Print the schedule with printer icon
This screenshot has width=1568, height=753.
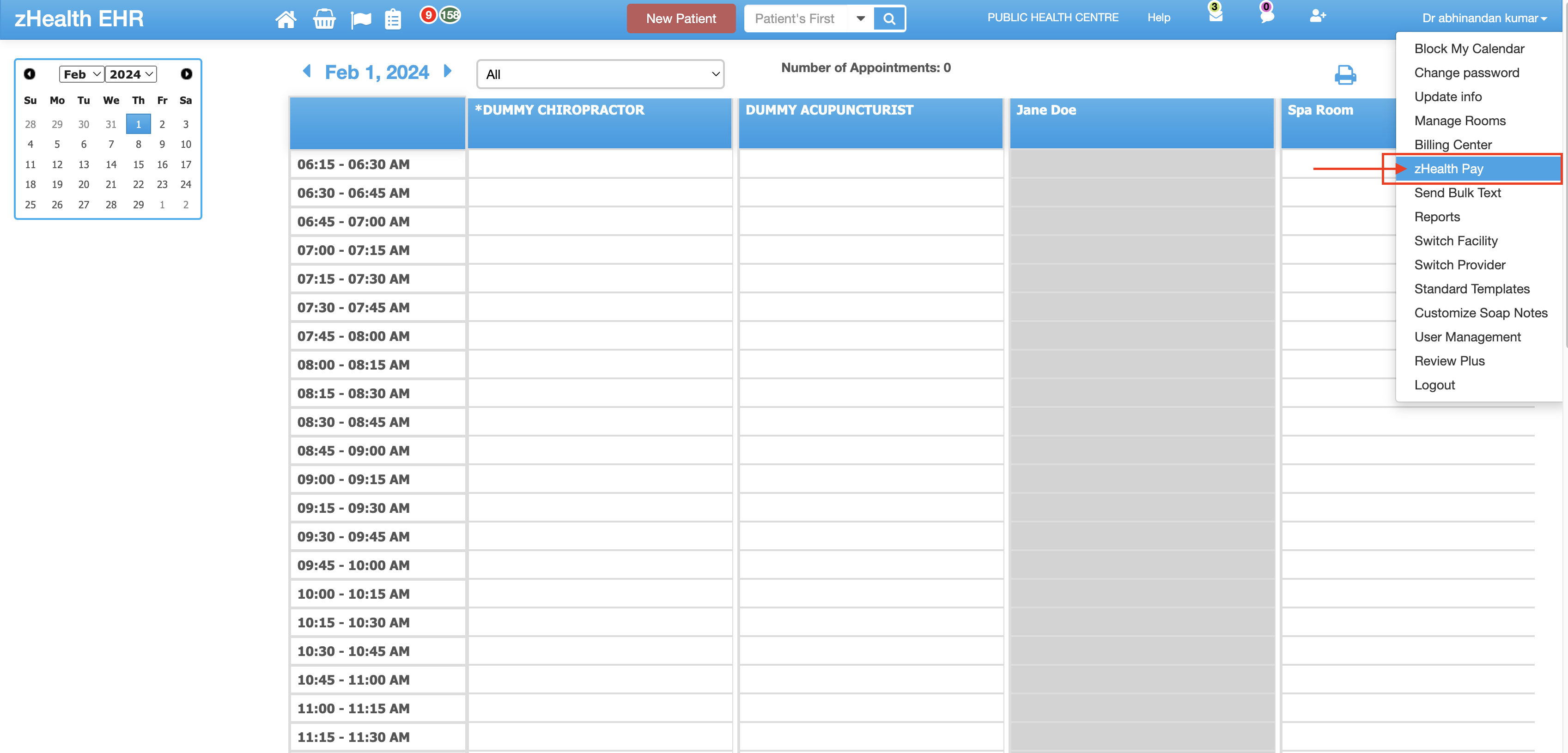(1345, 75)
